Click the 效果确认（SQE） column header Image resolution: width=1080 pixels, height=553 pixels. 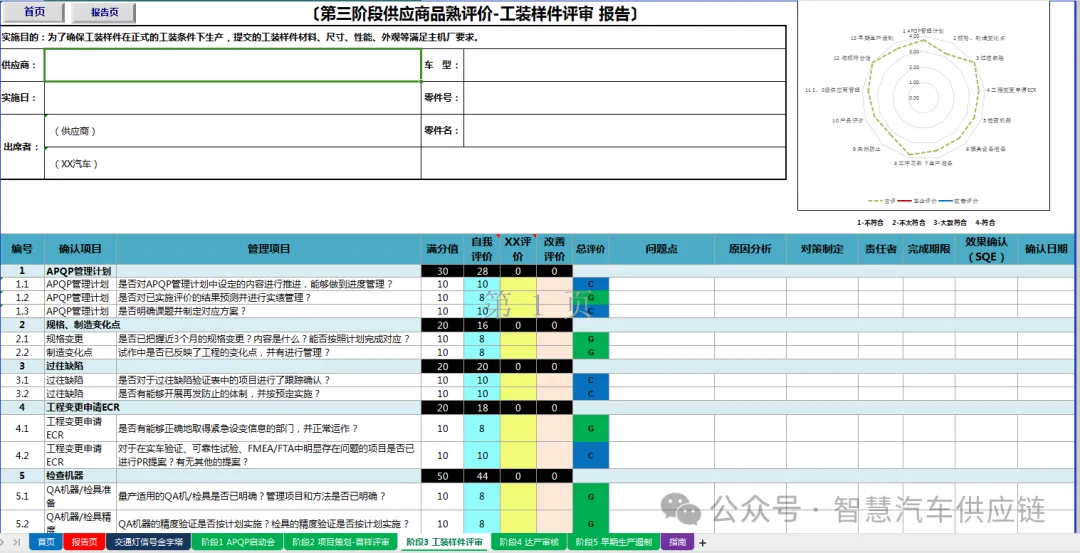tap(986, 249)
